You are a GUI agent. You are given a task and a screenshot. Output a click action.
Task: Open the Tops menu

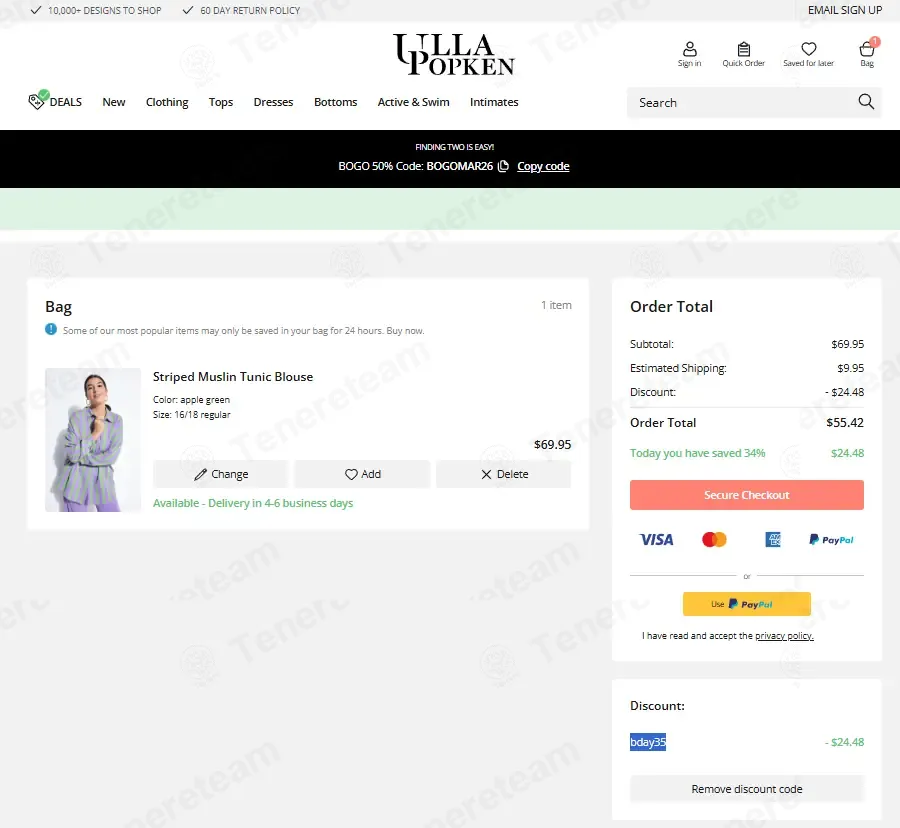point(221,102)
